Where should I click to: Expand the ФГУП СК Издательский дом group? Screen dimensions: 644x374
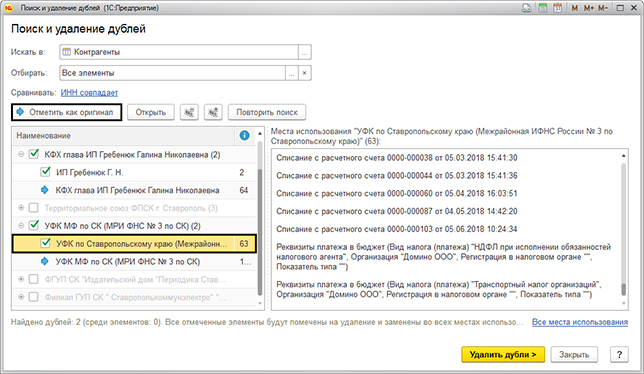pyautogui.click(x=21, y=279)
